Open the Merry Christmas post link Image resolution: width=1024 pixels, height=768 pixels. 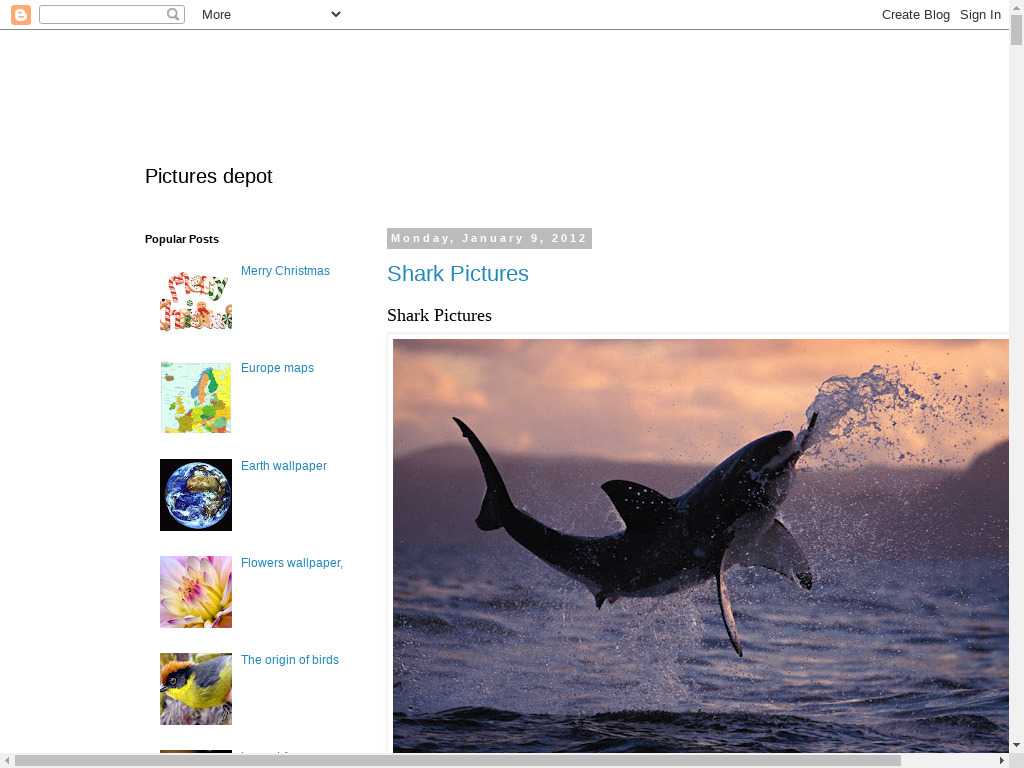coord(285,271)
